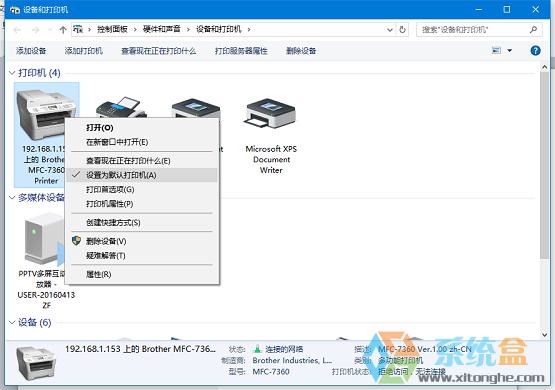Click the USER-20160413 ZF device label

[x=46, y=300]
